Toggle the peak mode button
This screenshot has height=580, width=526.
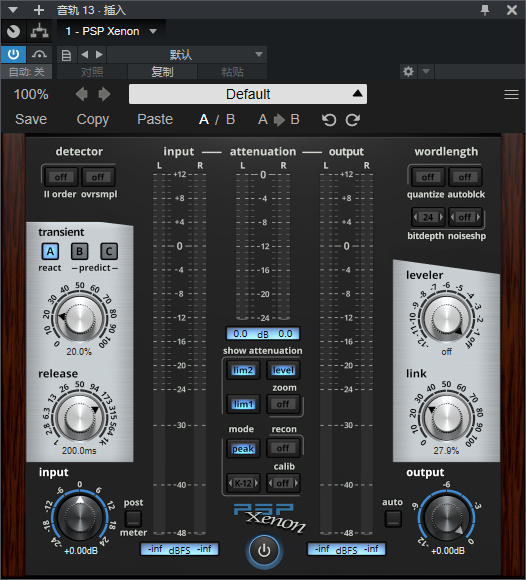coord(243,448)
